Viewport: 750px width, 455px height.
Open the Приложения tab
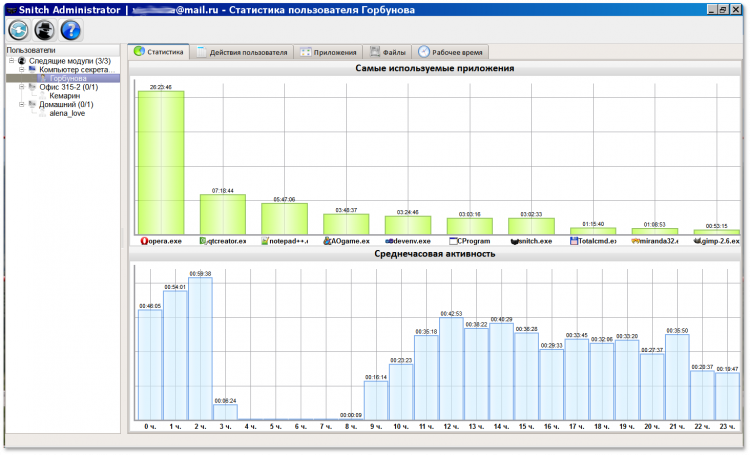point(328,52)
